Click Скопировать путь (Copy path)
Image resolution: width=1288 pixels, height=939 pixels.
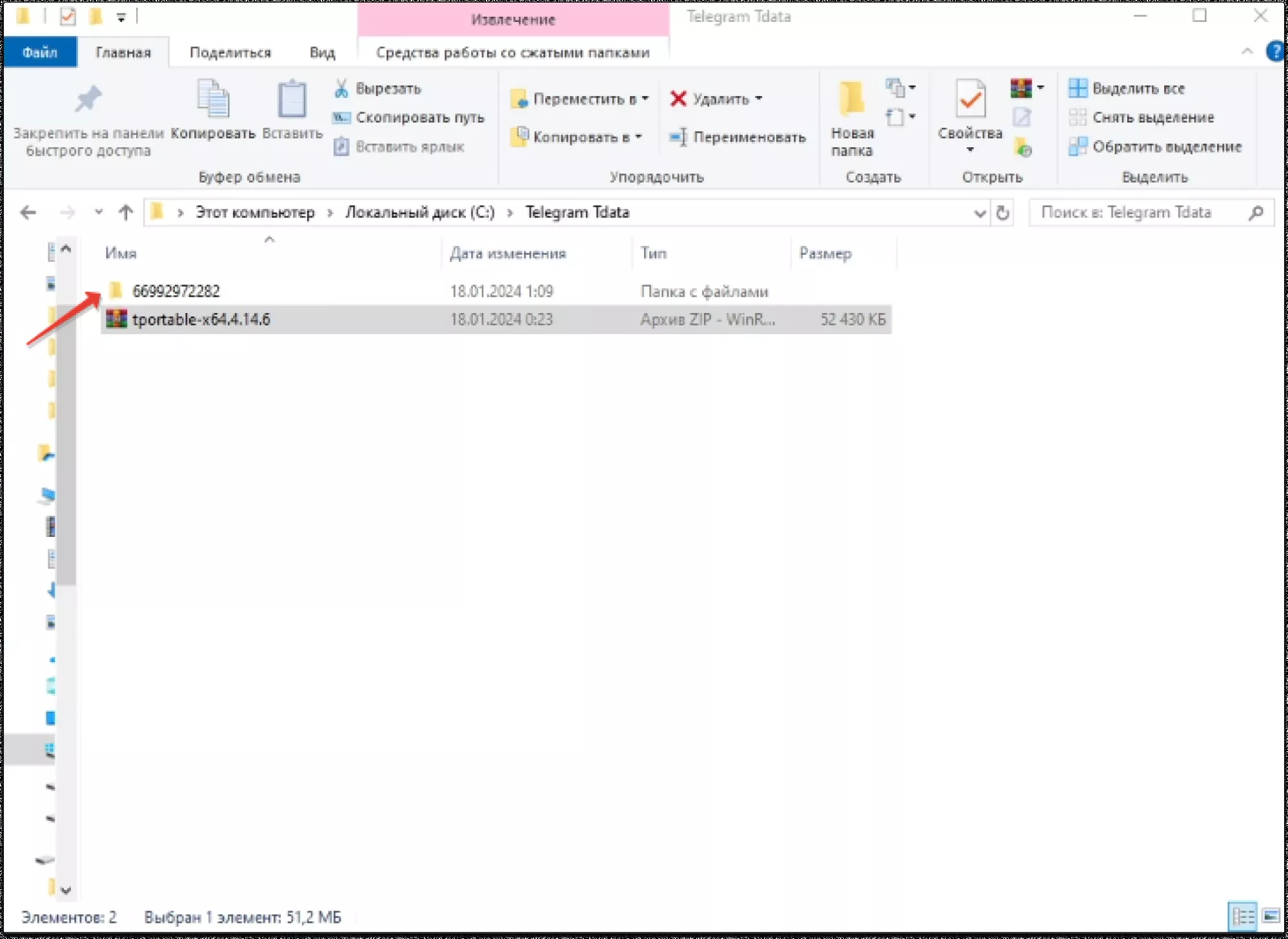(408, 117)
